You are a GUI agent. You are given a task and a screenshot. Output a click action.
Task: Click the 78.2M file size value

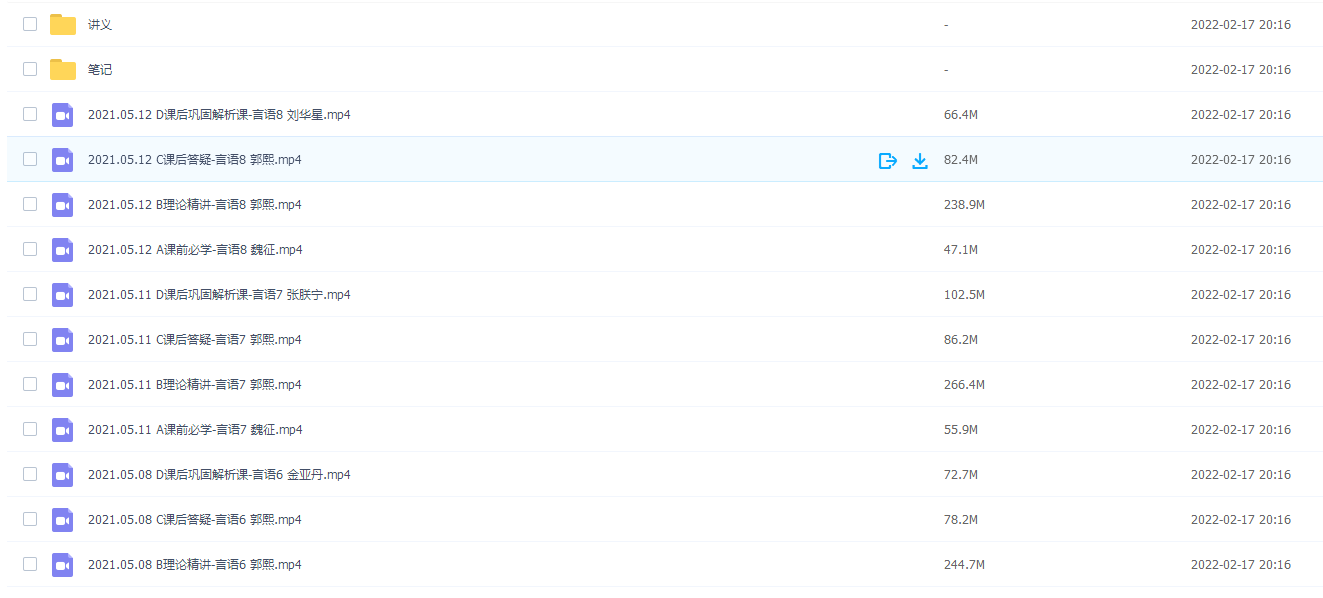click(x=961, y=520)
